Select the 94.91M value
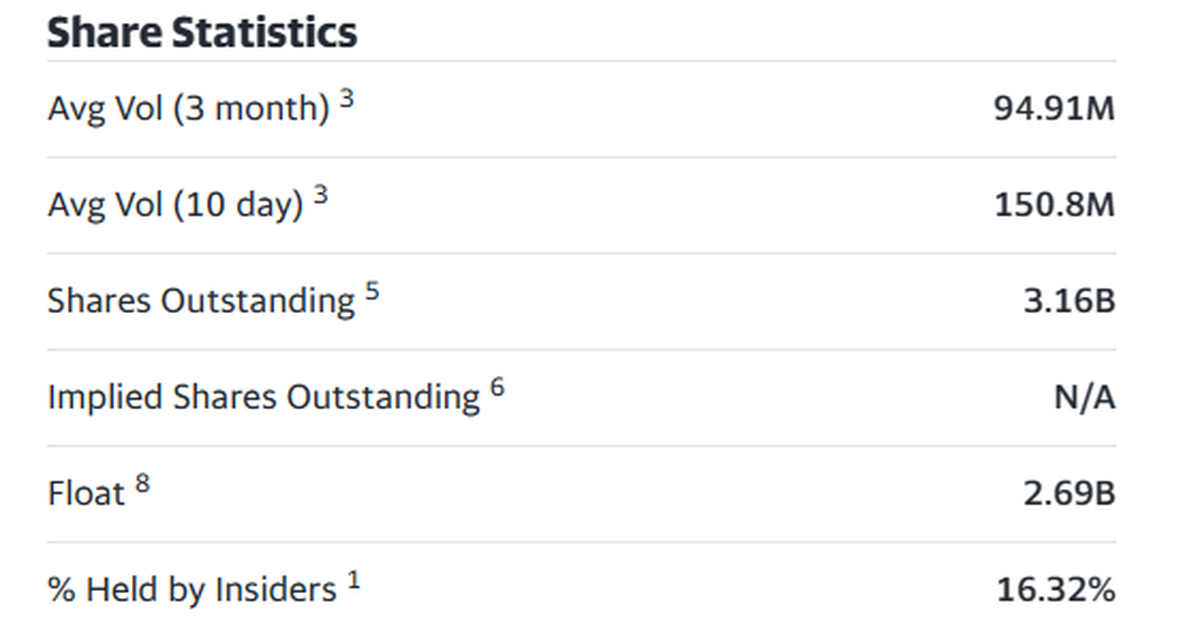This screenshot has height=628, width=1200. 1054,109
